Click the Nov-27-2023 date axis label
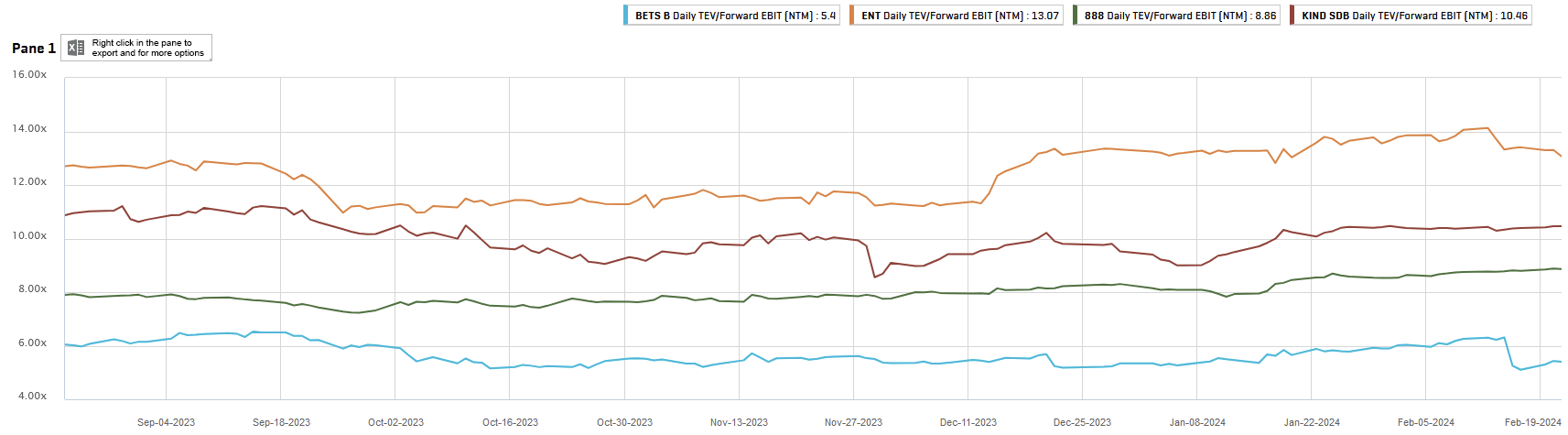The image size is (1568, 435). (853, 422)
